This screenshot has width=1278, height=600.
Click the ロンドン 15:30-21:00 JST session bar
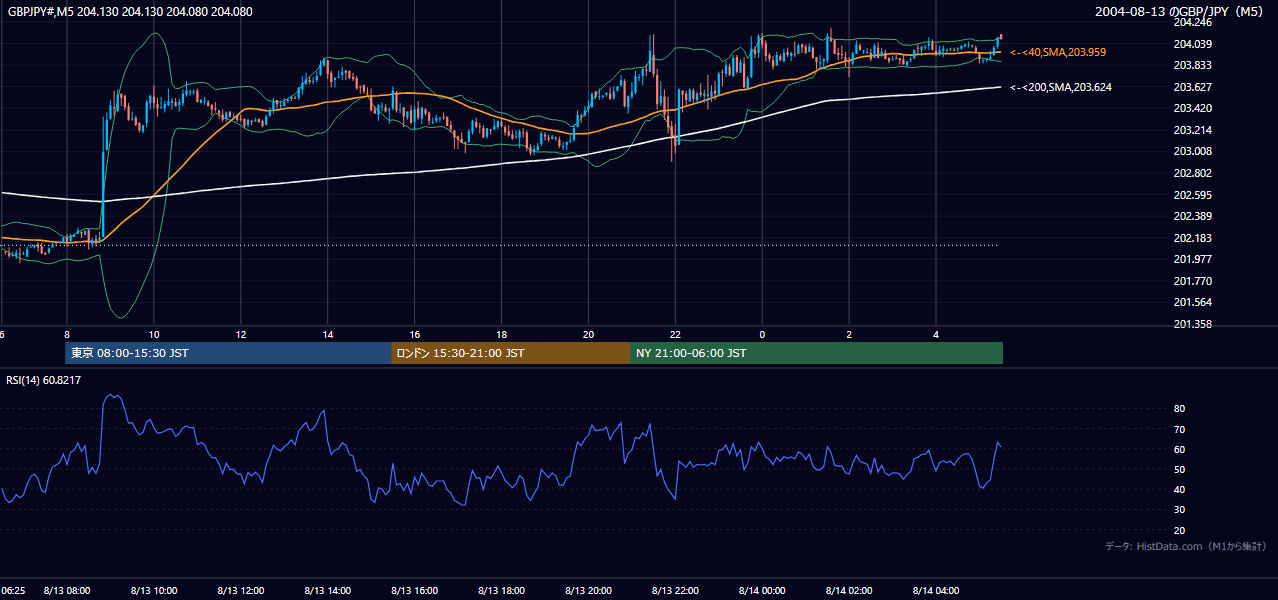pyautogui.click(x=511, y=353)
